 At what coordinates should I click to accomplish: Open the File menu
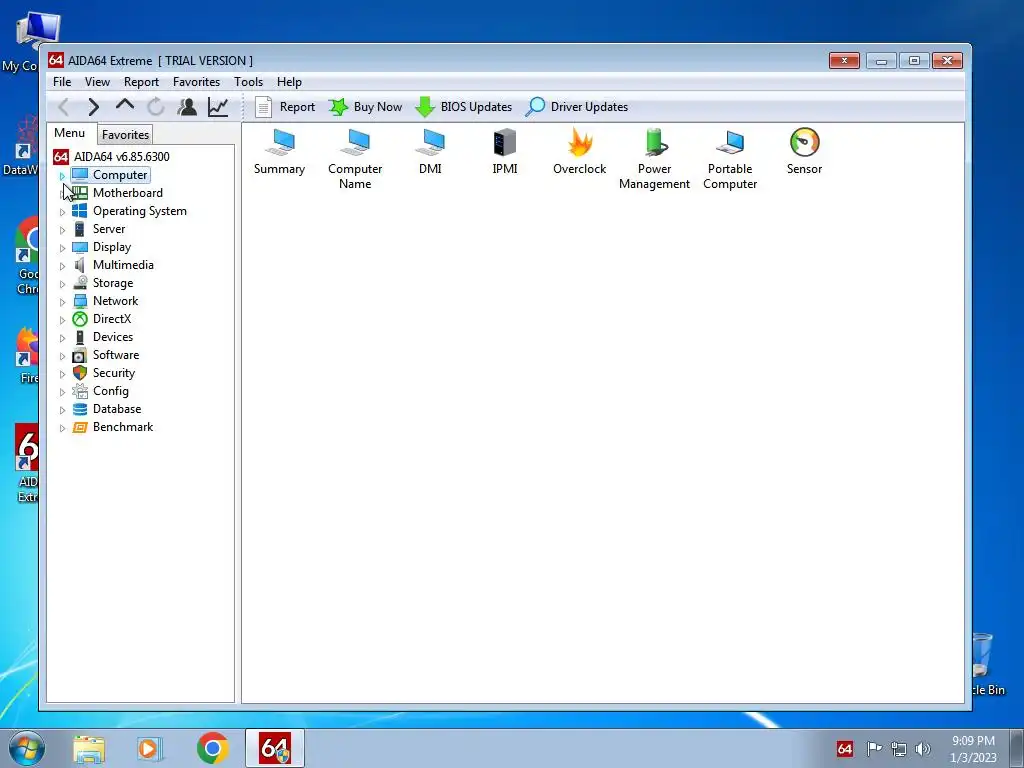pyautogui.click(x=62, y=82)
